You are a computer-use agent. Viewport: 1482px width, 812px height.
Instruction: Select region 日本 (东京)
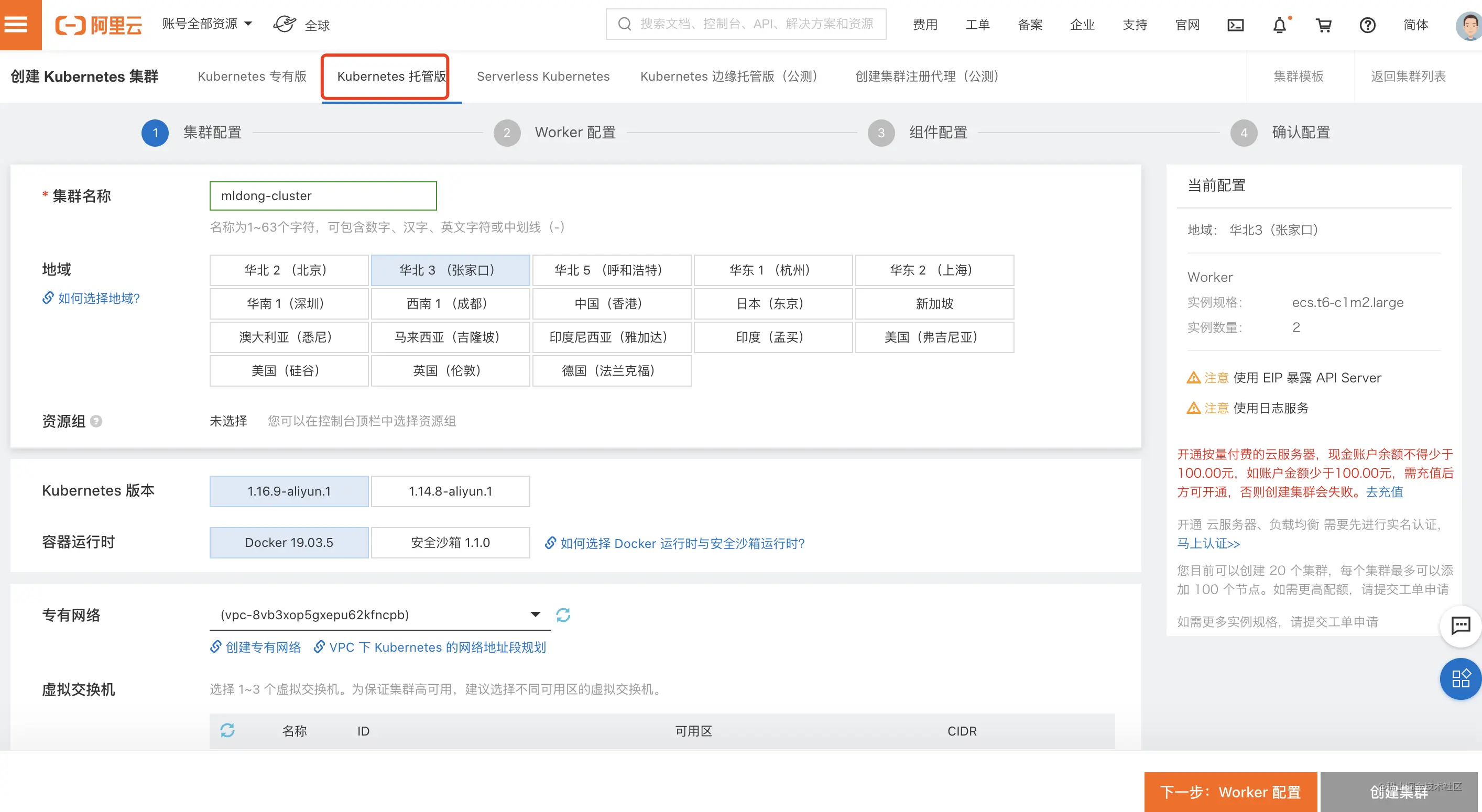pos(773,304)
